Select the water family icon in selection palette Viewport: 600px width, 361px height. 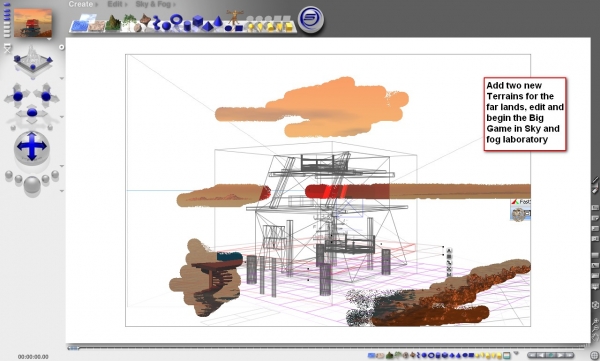click(x=371, y=356)
